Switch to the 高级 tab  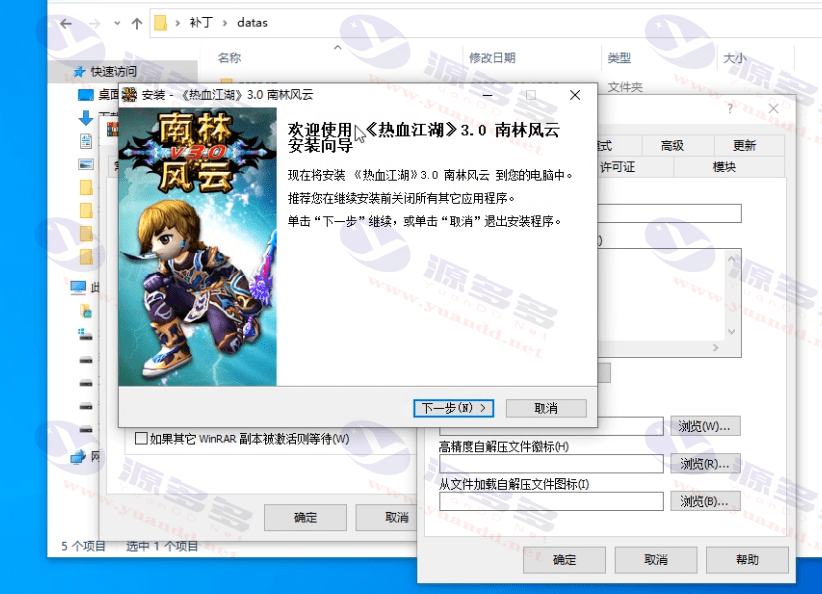tap(672, 145)
